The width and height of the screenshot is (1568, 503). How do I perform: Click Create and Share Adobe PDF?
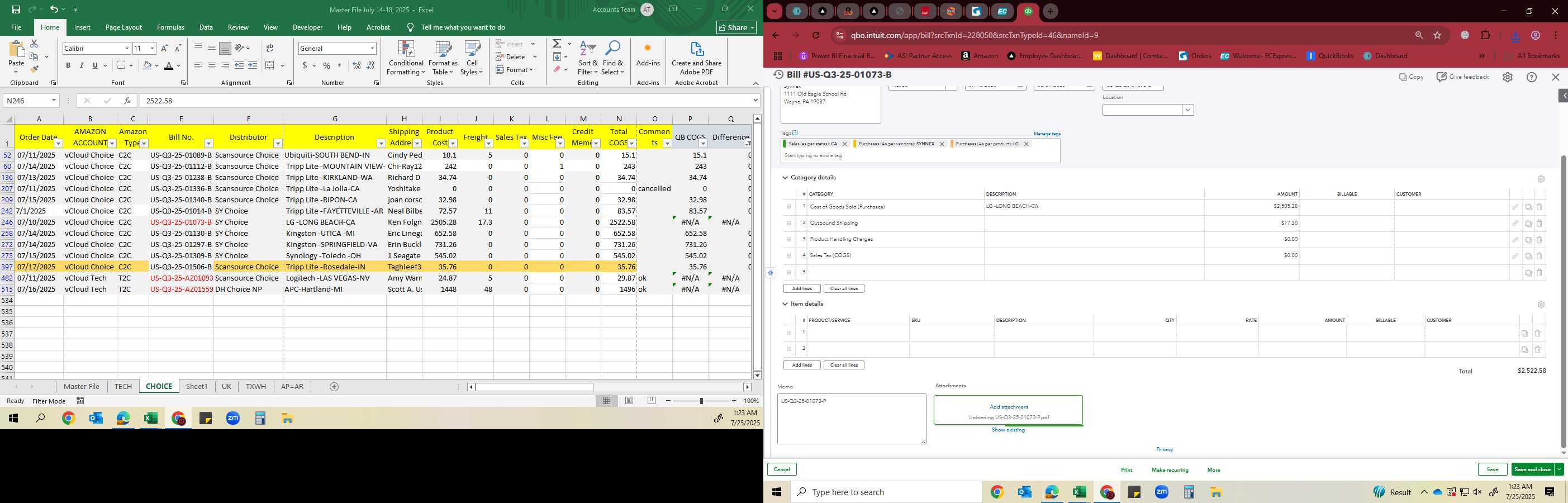696,58
